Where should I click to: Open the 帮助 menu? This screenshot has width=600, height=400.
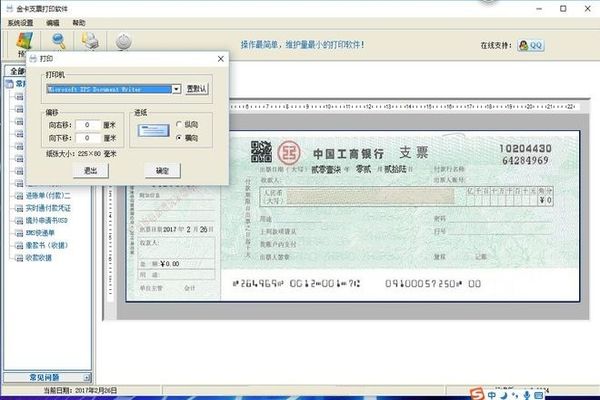pos(80,21)
